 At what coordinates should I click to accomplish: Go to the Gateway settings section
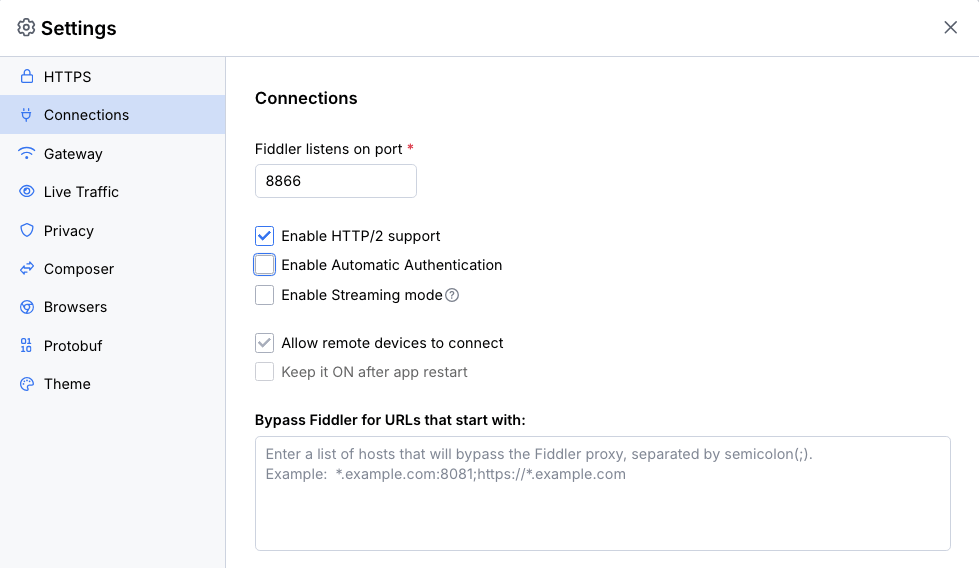pyautogui.click(x=112, y=154)
